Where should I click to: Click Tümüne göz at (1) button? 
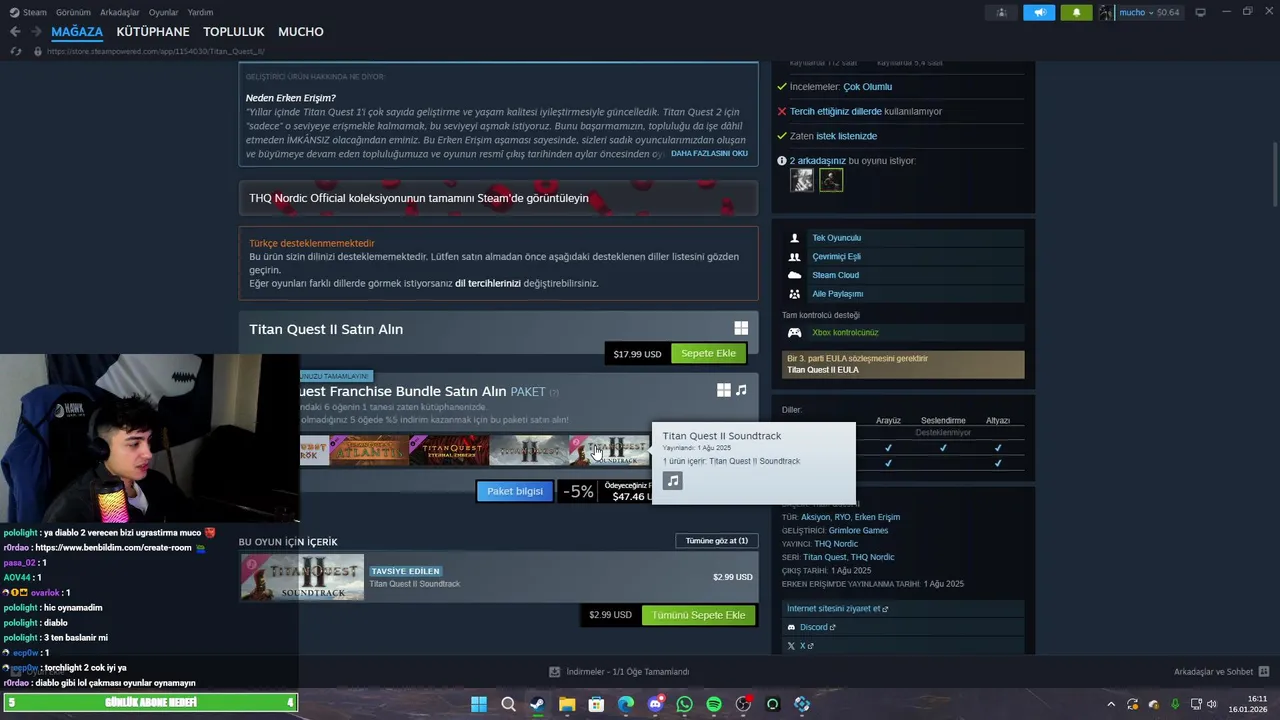point(716,541)
